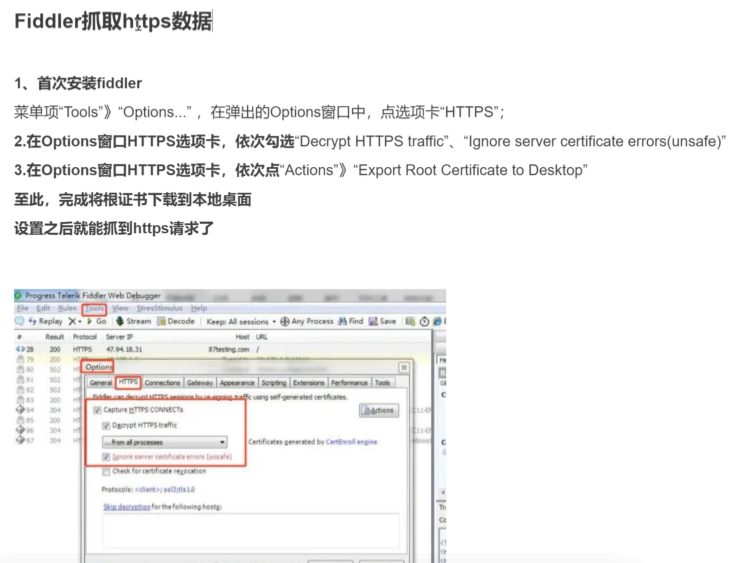
Task: Open the File menu in Fiddler
Action: coord(23,308)
